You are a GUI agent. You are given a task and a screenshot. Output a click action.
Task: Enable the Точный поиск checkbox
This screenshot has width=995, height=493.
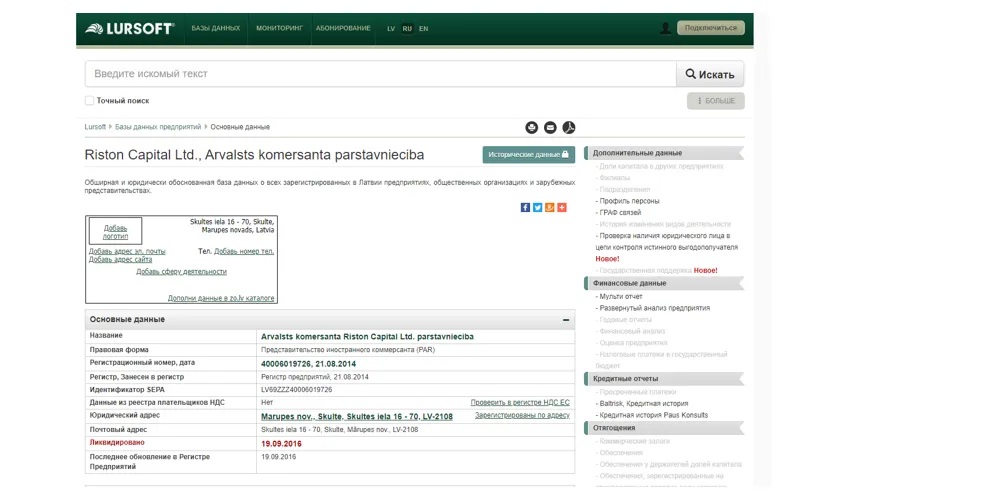pos(89,101)
